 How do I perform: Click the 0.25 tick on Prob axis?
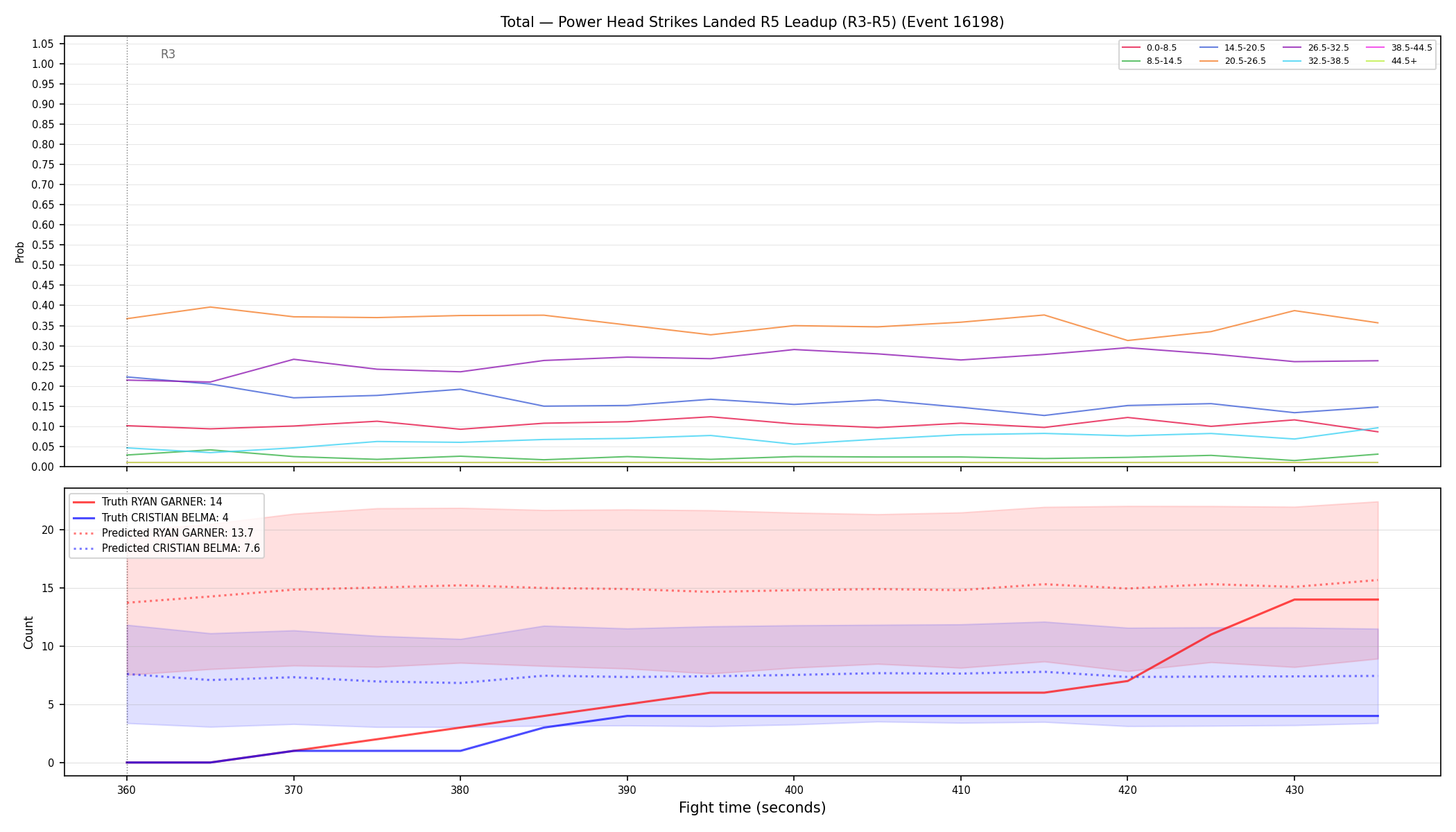click(x=43, y=365)
